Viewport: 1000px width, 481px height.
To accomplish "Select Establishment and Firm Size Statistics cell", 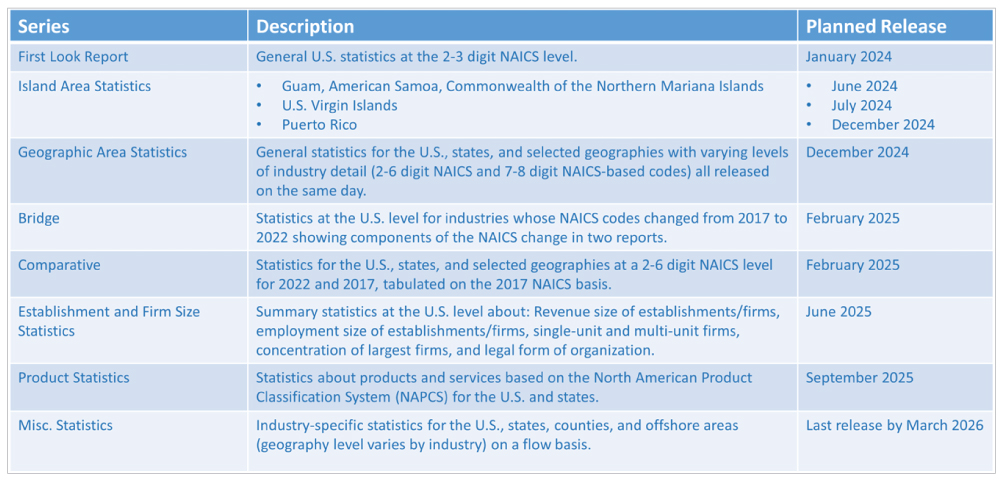I will click(x=129, y=330).
